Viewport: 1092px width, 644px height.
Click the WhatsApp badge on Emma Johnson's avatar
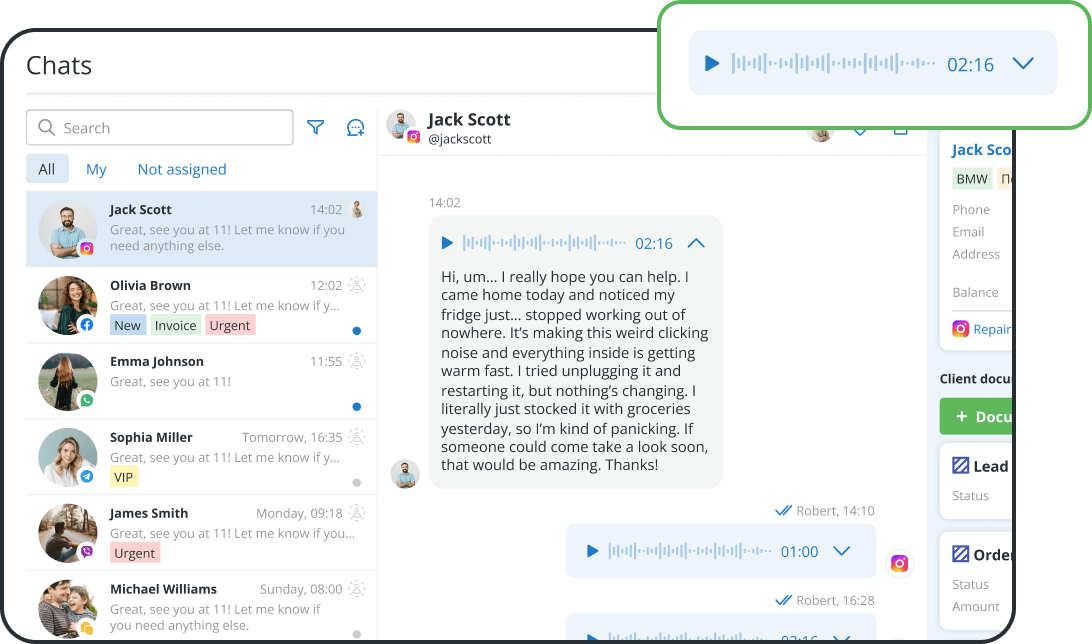point(86,398)
